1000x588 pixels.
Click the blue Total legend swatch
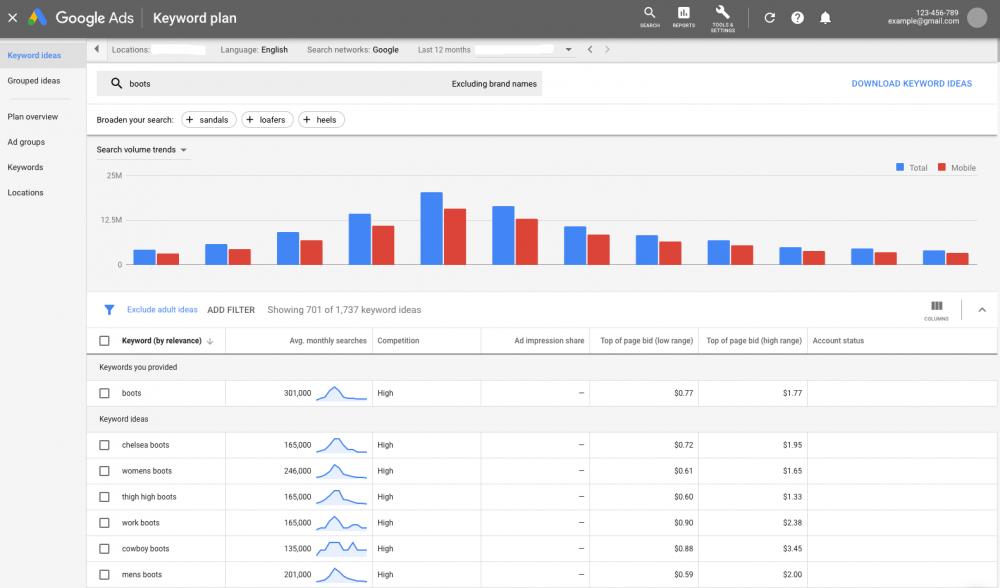click(x=900, y=167)
